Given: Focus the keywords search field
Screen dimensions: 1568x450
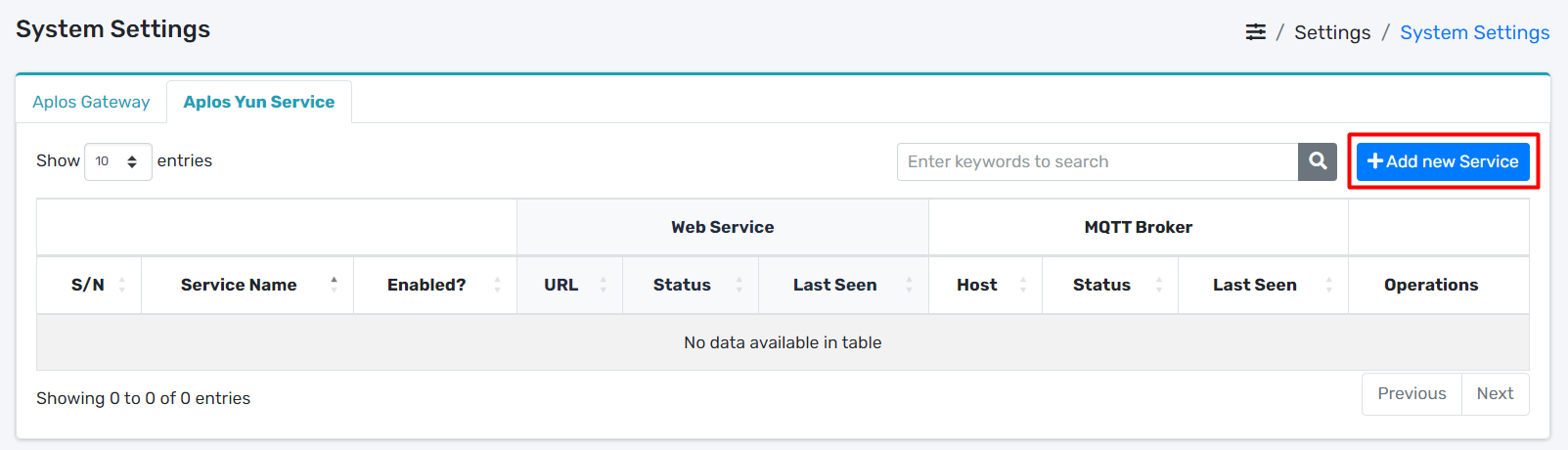Looking at the screenshot, I should tap(1097, 161).
